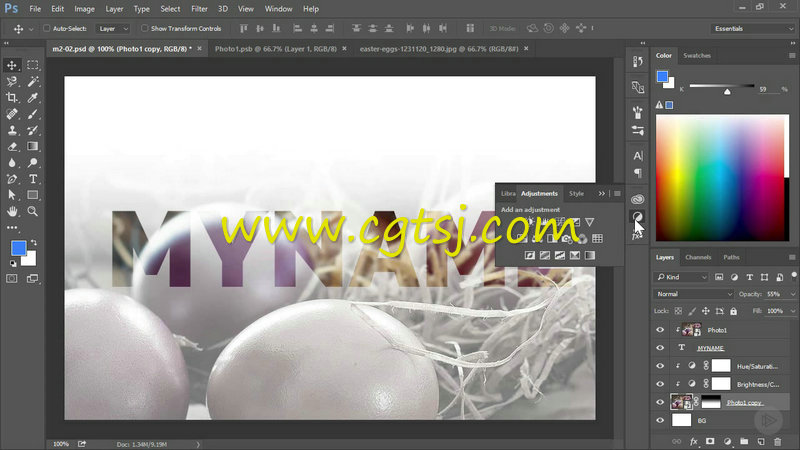Switch to easter-eggs jpg document tab
This screenshot has width=800, height=450.
pos(439,49)
